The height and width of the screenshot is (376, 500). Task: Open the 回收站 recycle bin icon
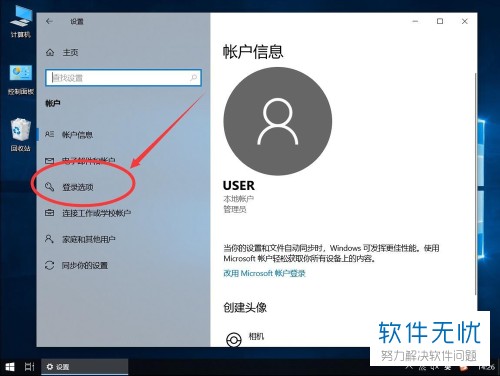(21, 135)
